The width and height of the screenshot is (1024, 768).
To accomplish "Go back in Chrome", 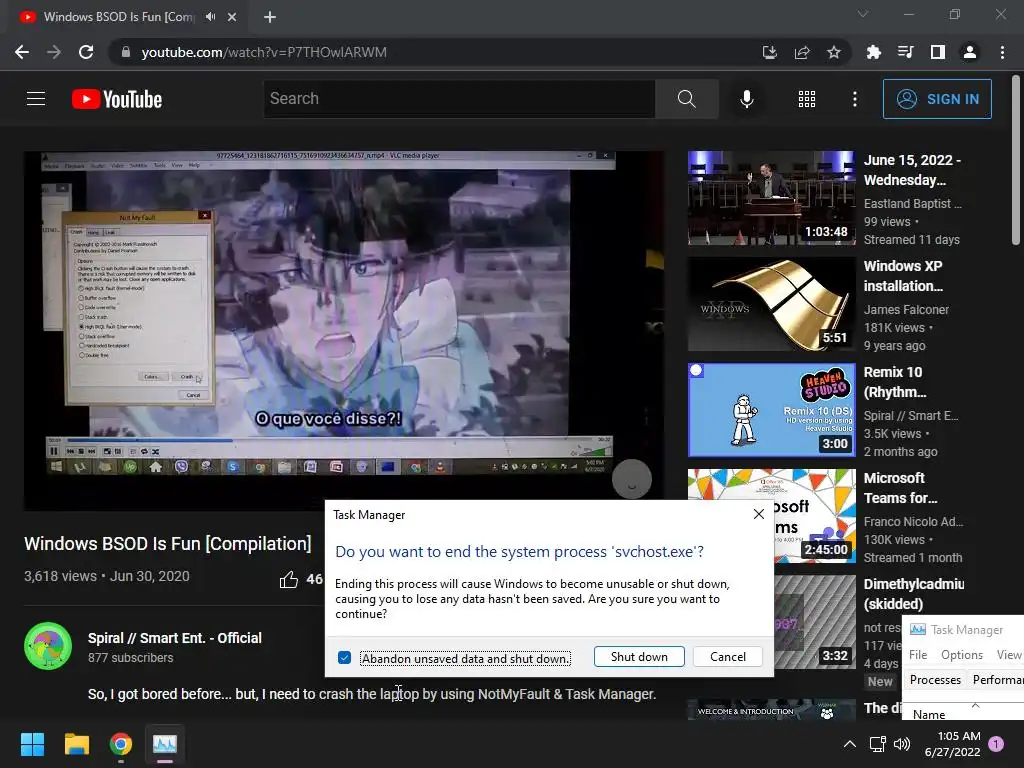I will click(22, 52).
